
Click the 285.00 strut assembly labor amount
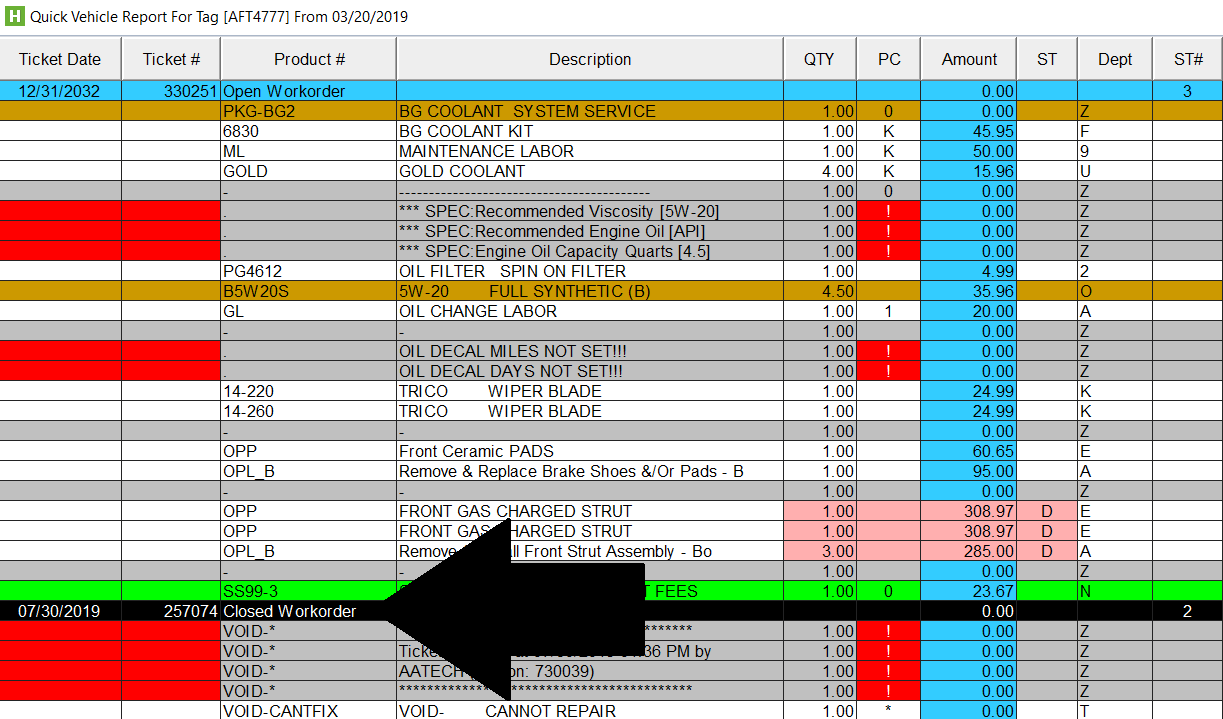(968, 551)
